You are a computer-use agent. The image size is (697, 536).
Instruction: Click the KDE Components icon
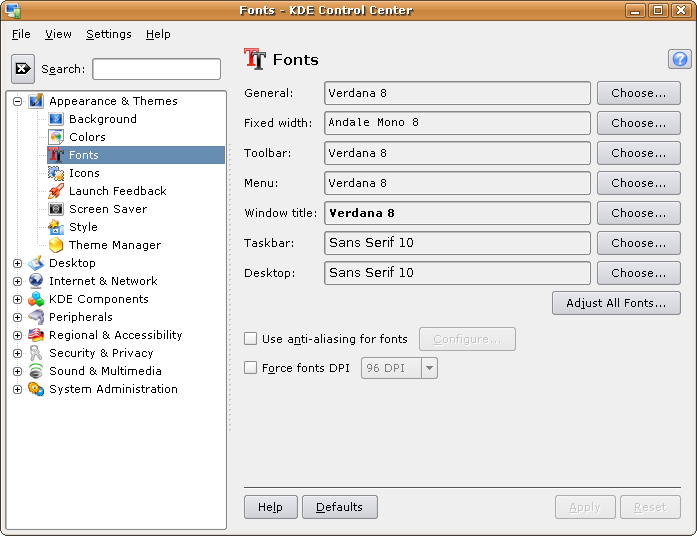click(x=36, y=299)
